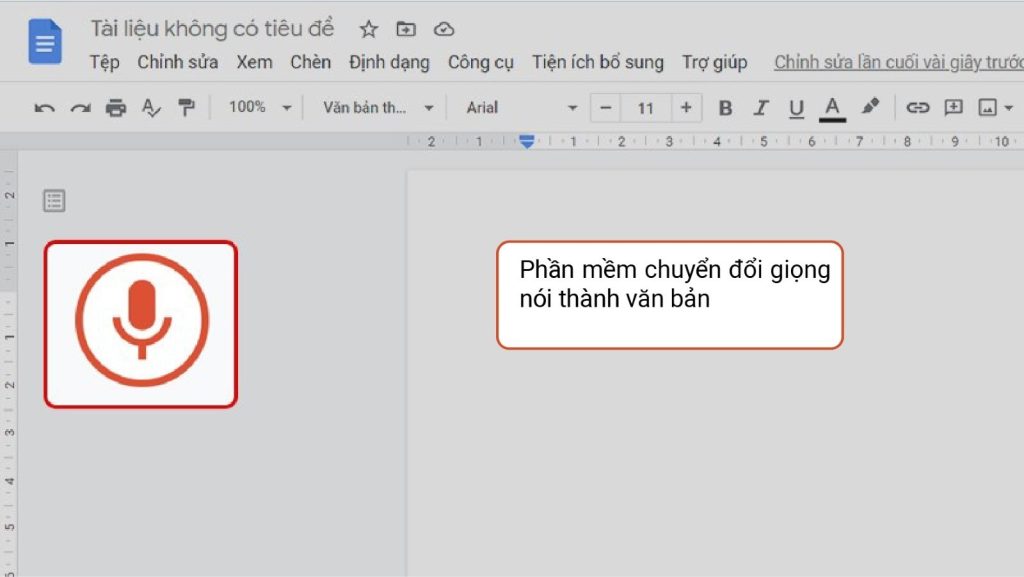Open the Tệp menu
The image size is (1024, 577).
104,63
